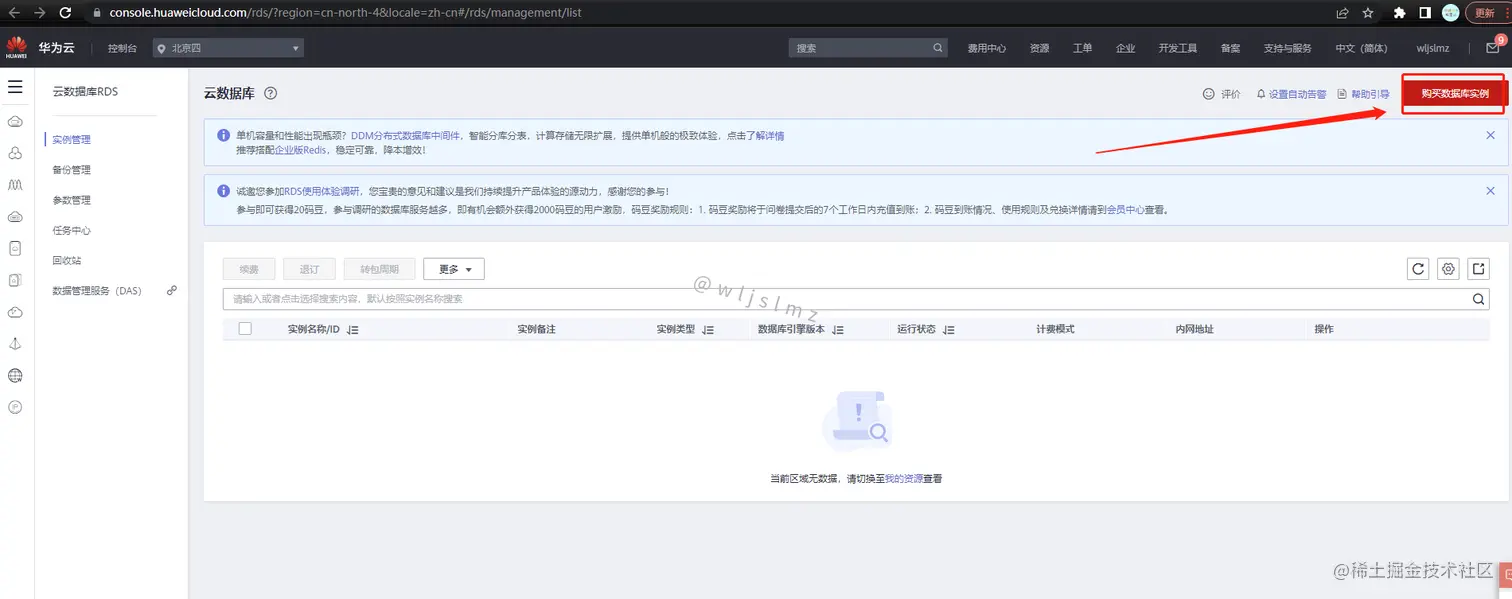Open 备案 in top navigation
This screenshot has height=599, width=1512.
[1230, 48]
